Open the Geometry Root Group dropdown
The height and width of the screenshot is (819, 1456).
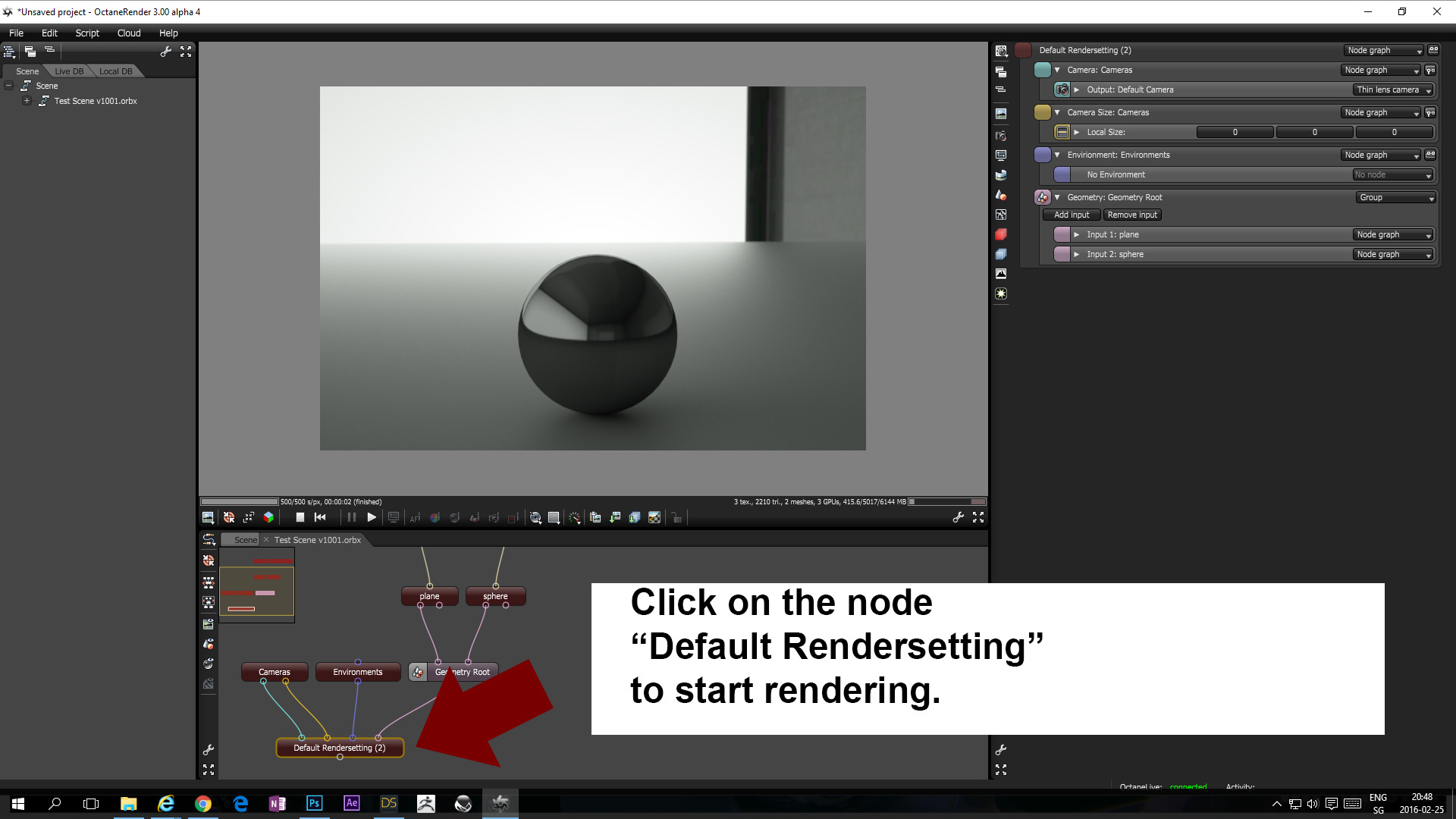point(1396,197)
